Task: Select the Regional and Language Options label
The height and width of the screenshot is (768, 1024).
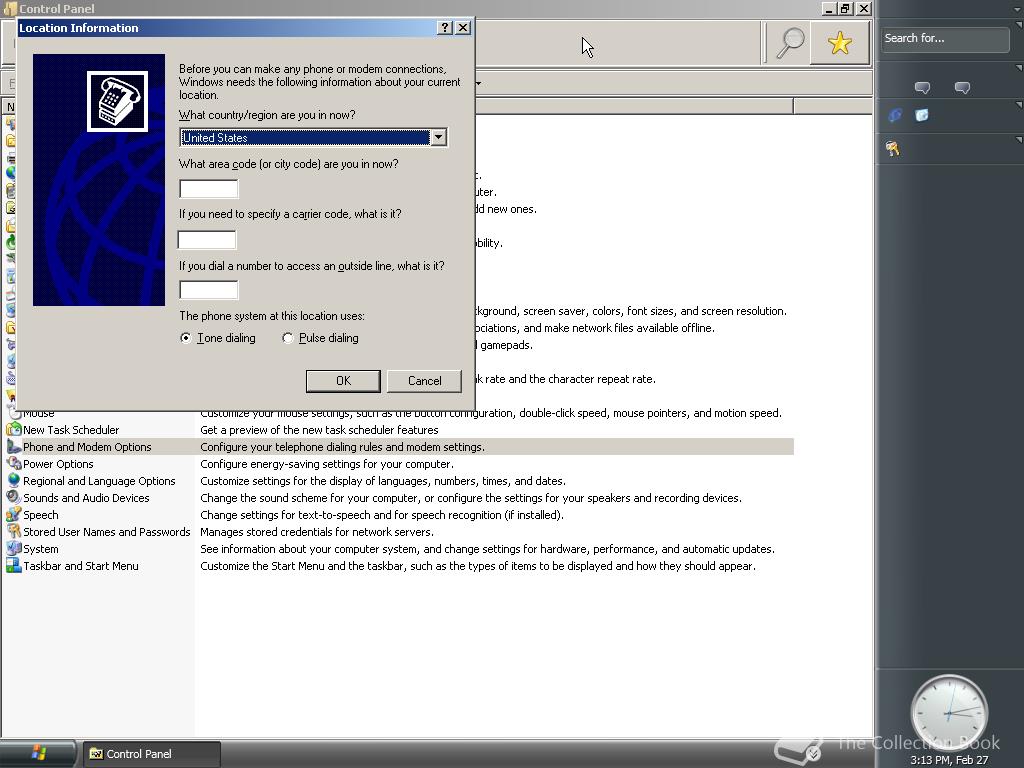Action: pyautogui.click(x=99, y=481)
